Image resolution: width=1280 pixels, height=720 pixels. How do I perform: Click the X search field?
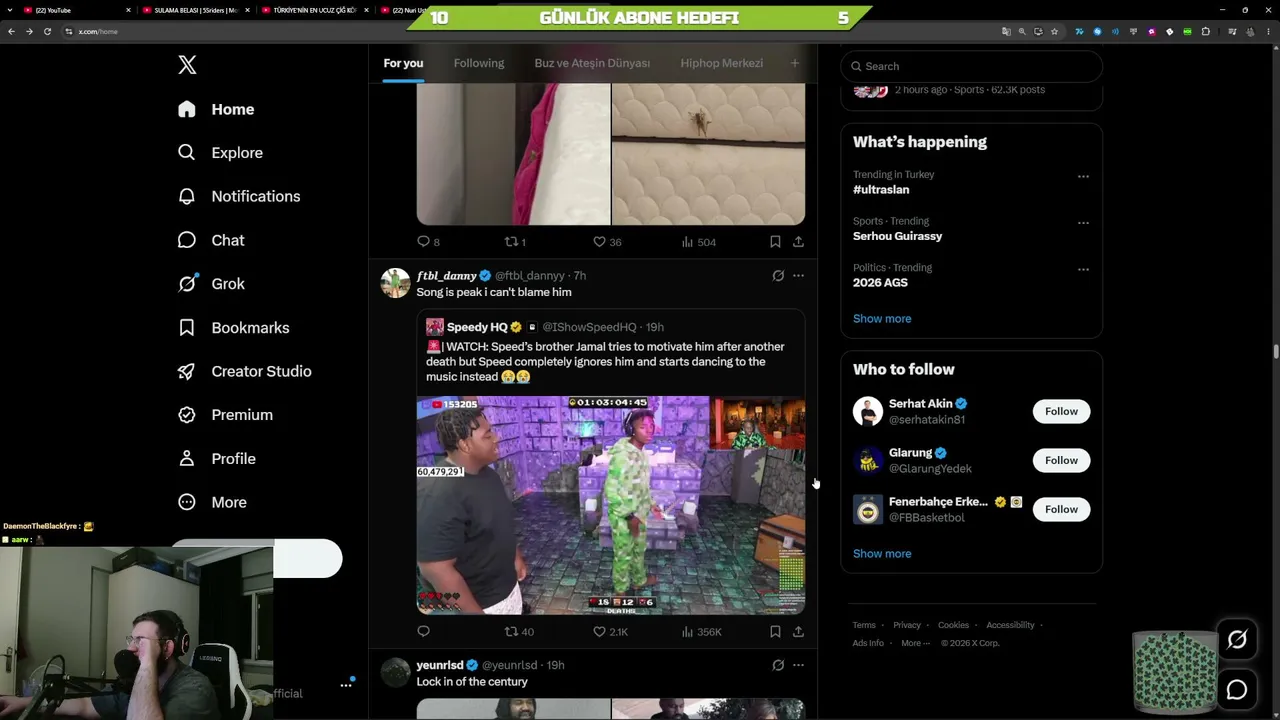972,66
